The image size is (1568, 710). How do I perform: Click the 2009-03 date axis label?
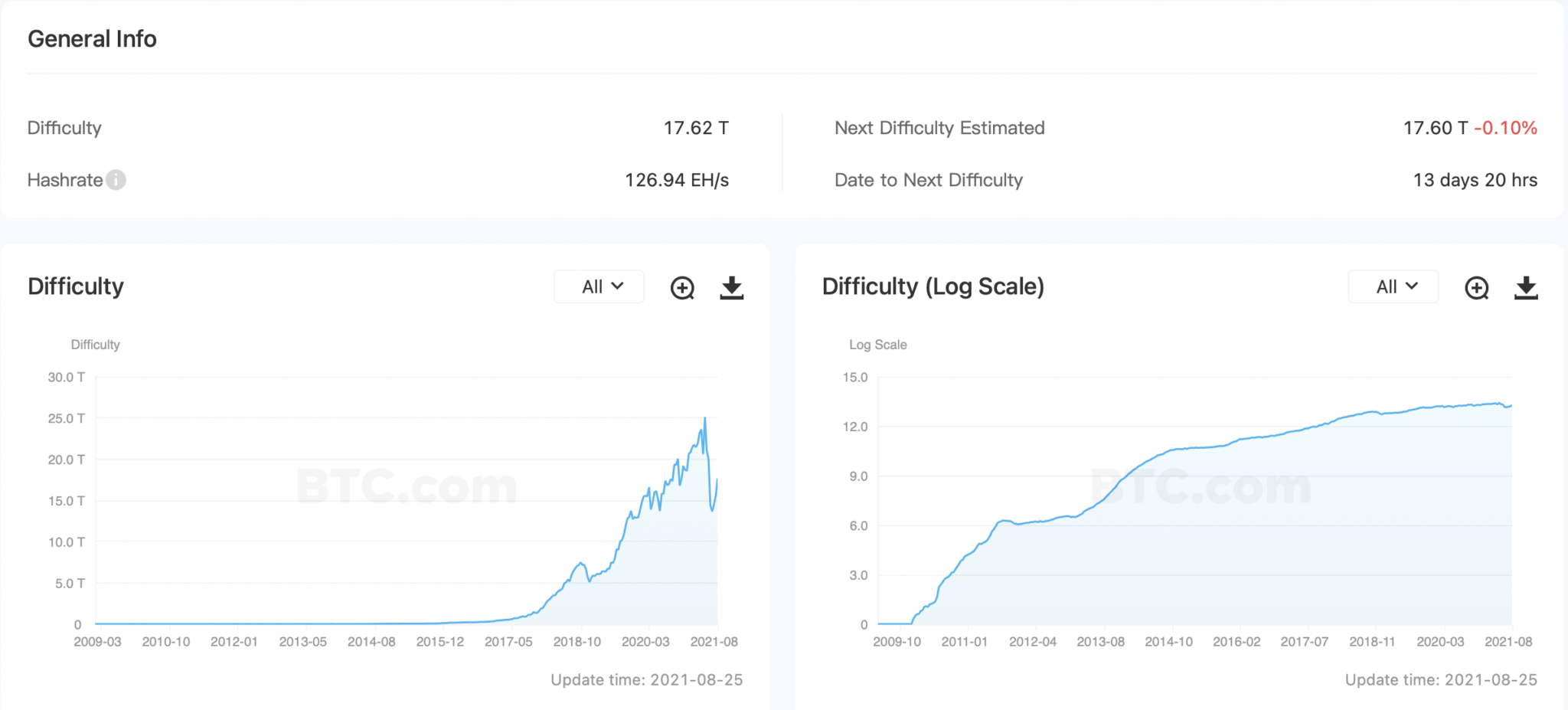click(x=97, y=642)
